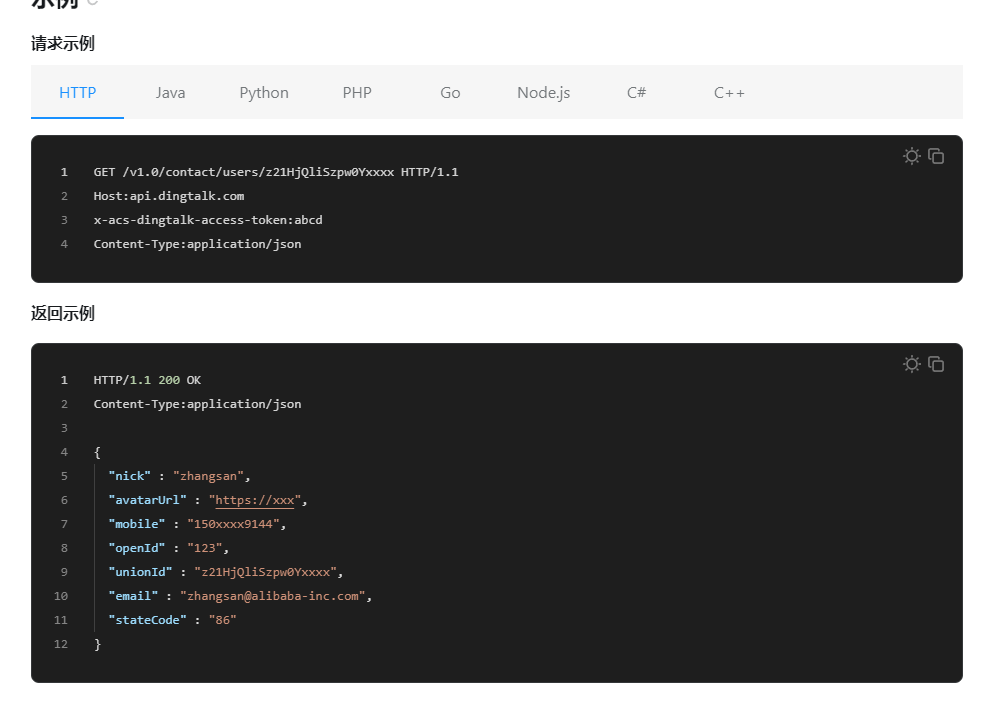The width and height of the screenshot is (988, 716).
Task: Click the 返回示例 heading
Action: [x=63, y=313]
